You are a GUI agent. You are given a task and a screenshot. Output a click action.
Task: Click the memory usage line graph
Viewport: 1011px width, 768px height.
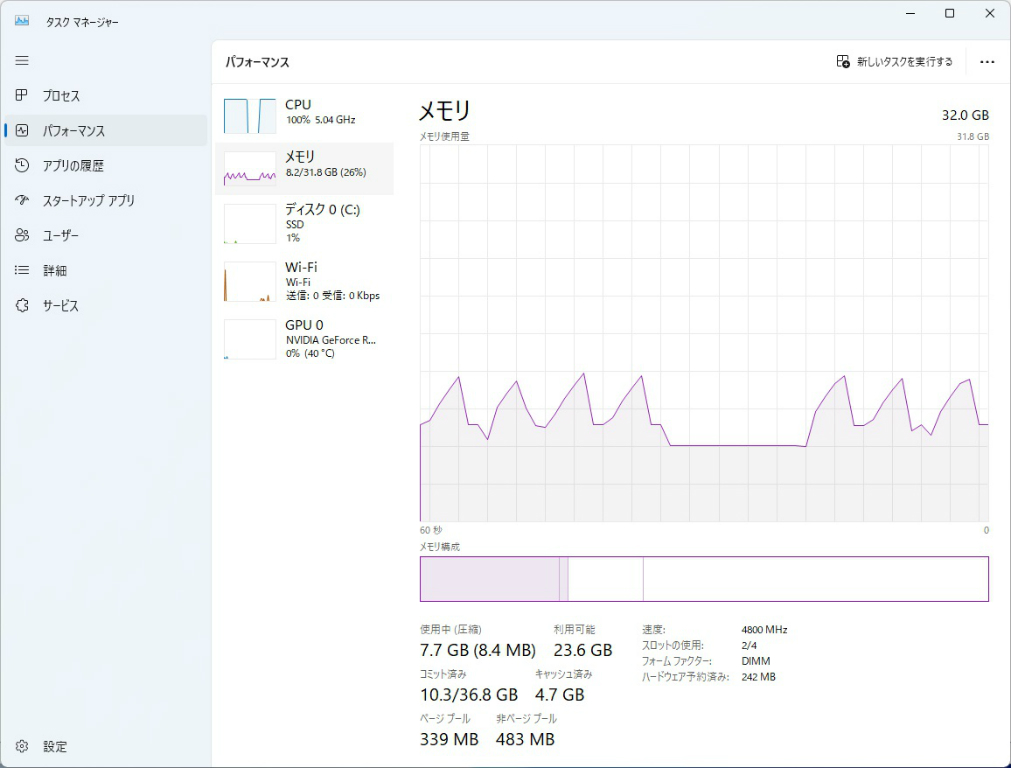click(x=704, y=333)
